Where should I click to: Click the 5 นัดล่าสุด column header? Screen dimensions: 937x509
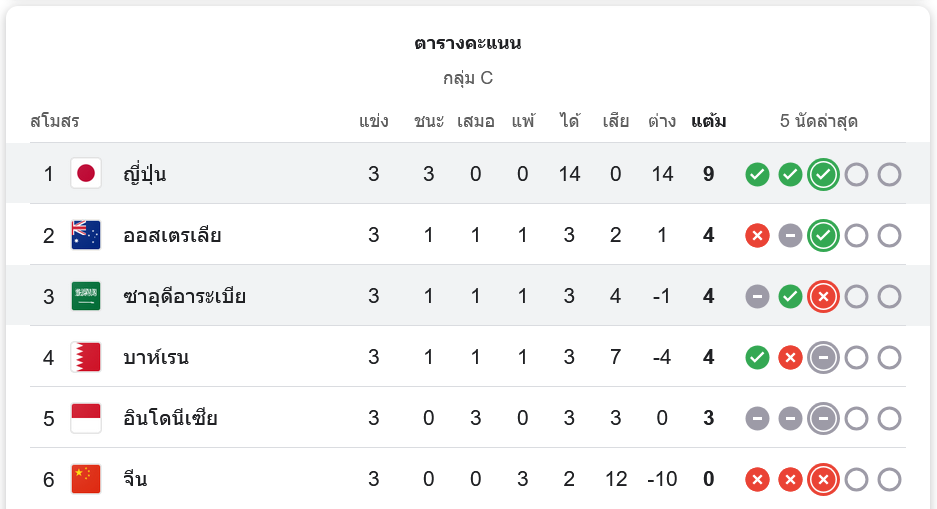(x=819, y=122)
